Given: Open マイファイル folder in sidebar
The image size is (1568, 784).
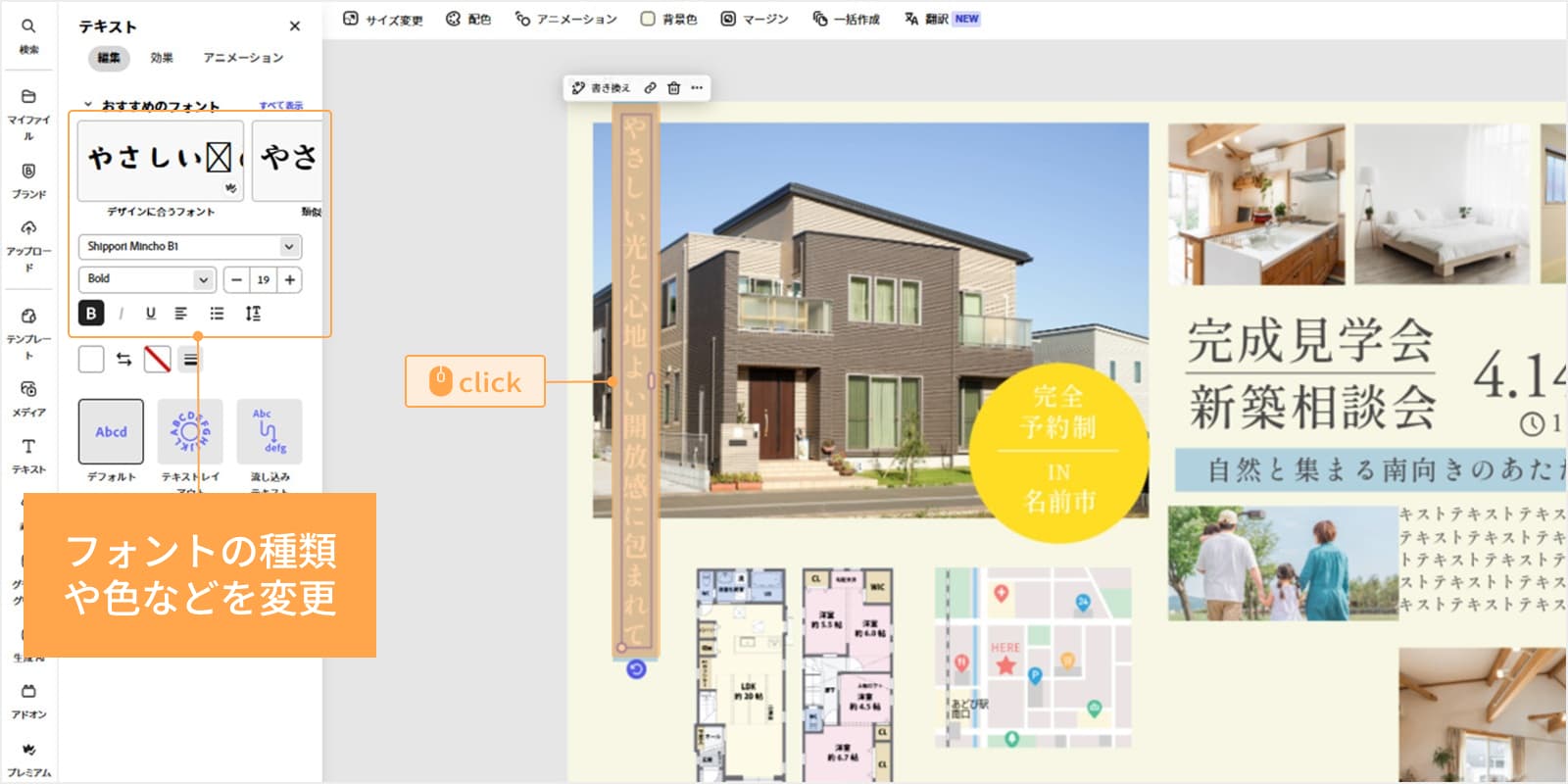Looking at the screenshot, I should [x=28, y=113].
